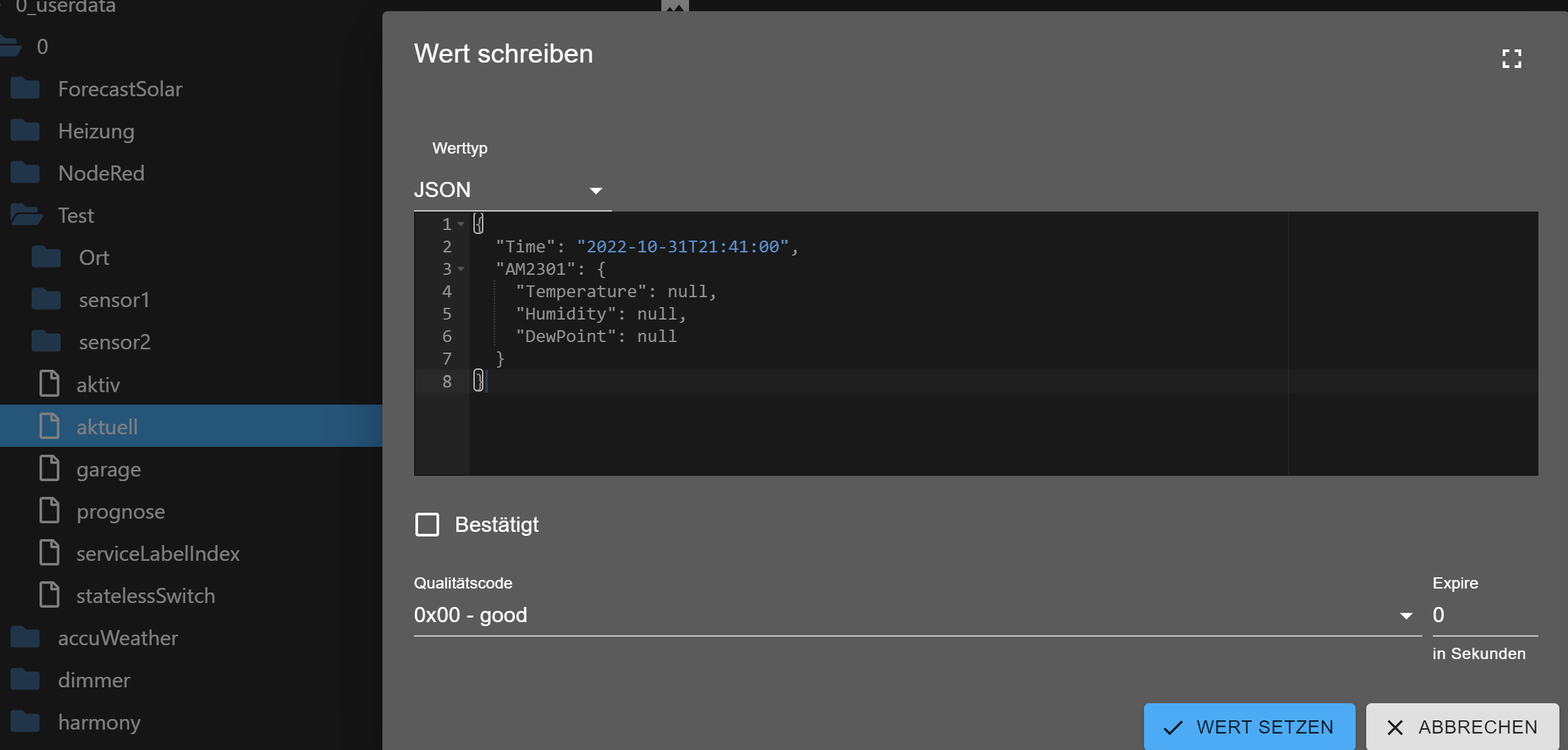Open the Ort folder icon
The width and height of the screenshot is (1568, 750).
click(x=46, y=257)
